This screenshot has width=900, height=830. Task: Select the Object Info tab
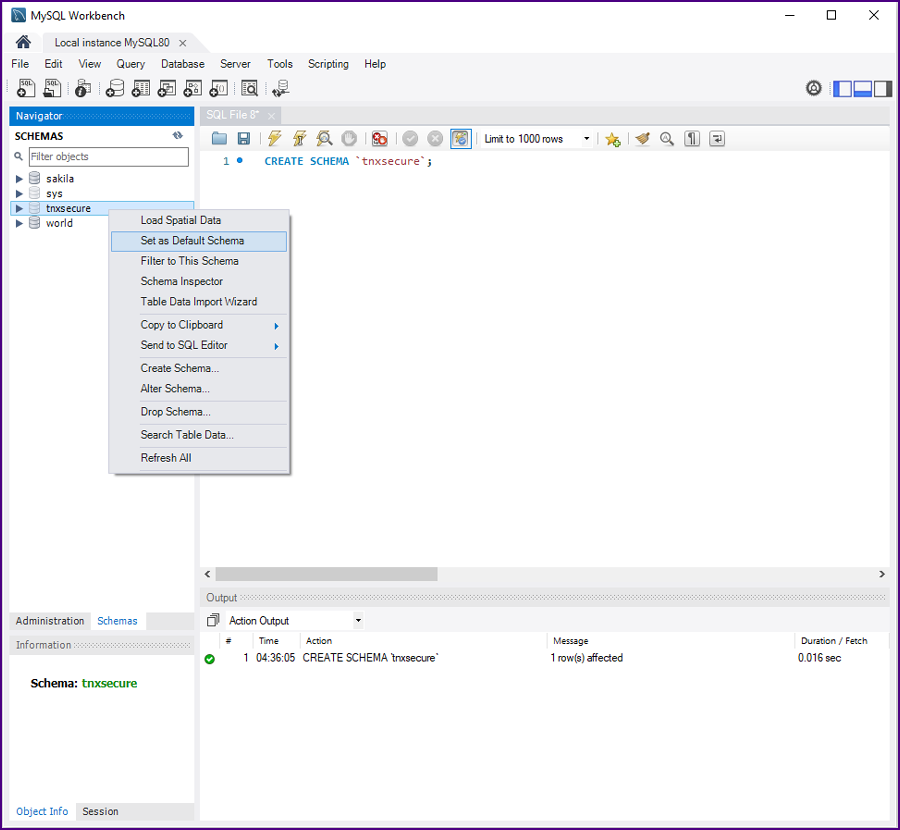click(42, 812)
